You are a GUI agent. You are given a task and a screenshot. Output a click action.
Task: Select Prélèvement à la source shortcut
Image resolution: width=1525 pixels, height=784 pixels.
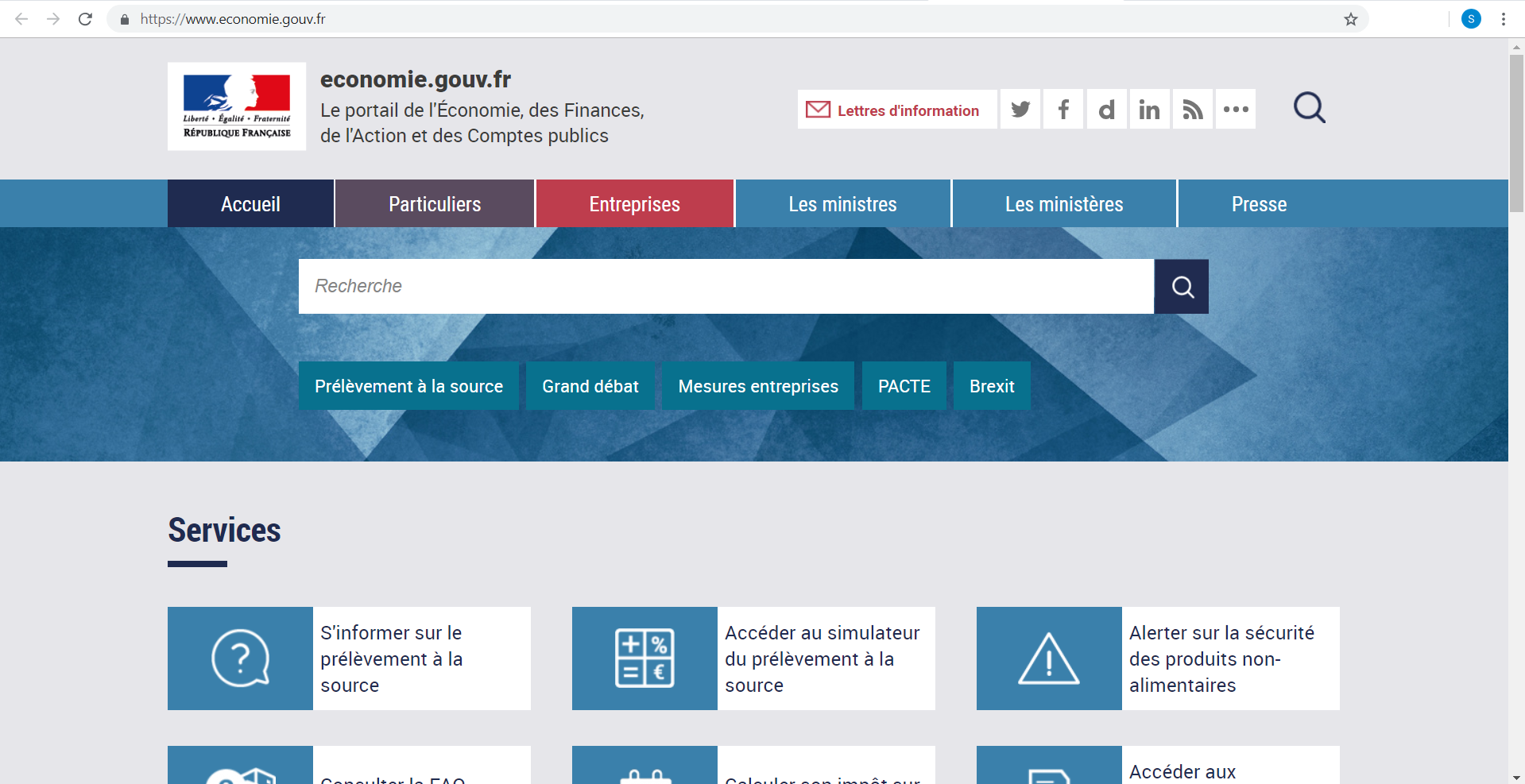(408, 386)
